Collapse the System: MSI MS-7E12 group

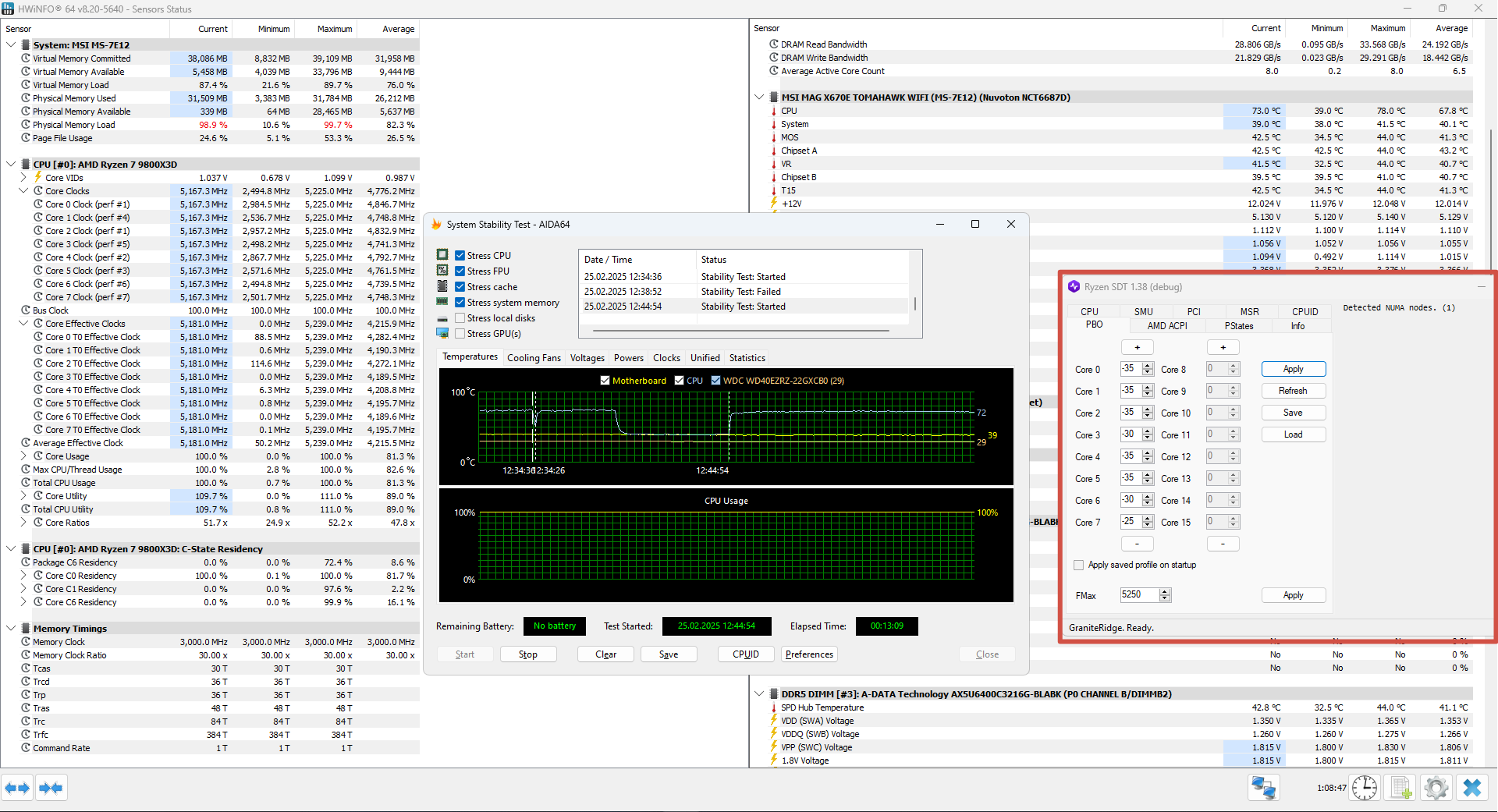pyautogui.click(x=11, y=44)
